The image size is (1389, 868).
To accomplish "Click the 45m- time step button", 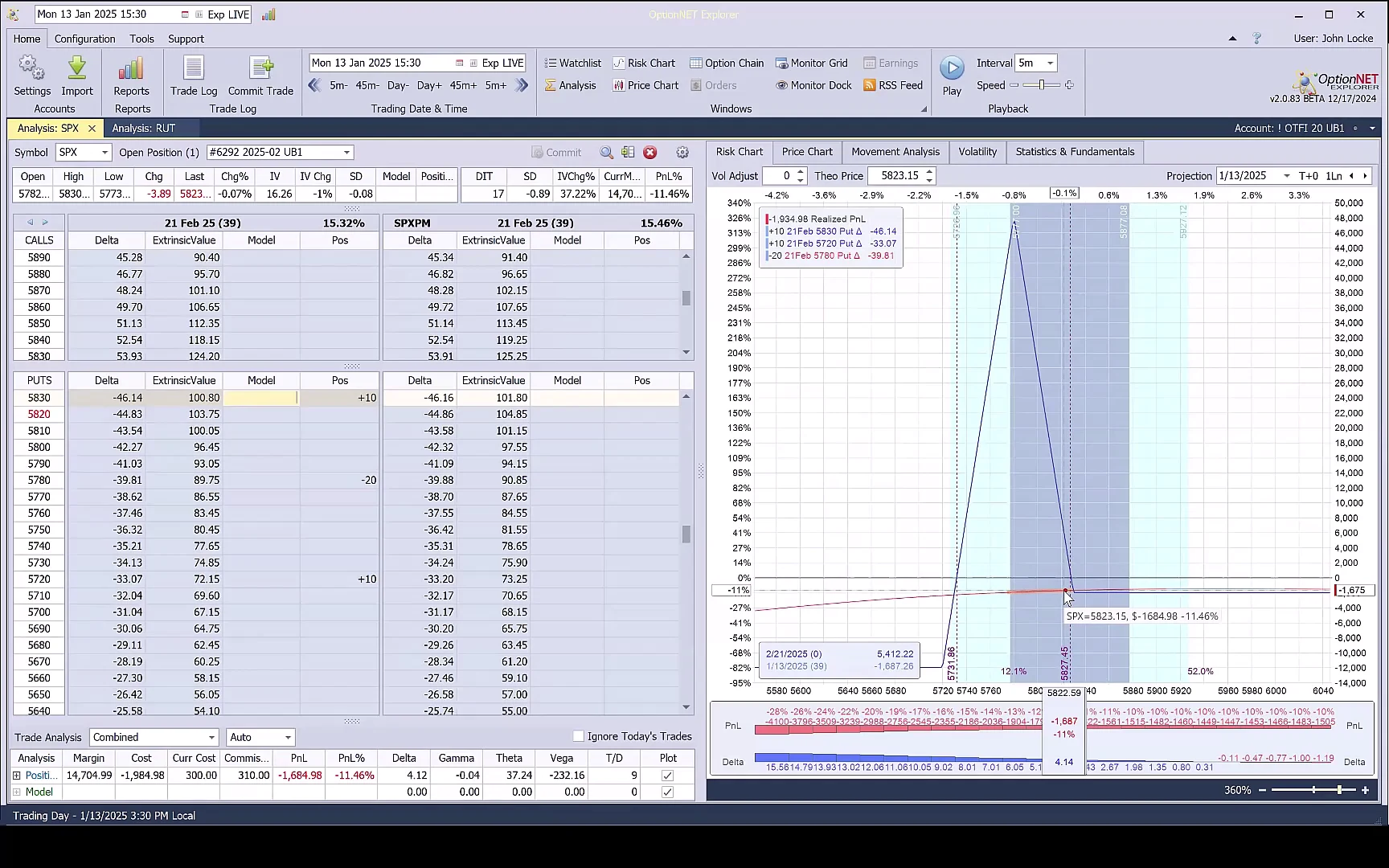I will click(367, 85).
